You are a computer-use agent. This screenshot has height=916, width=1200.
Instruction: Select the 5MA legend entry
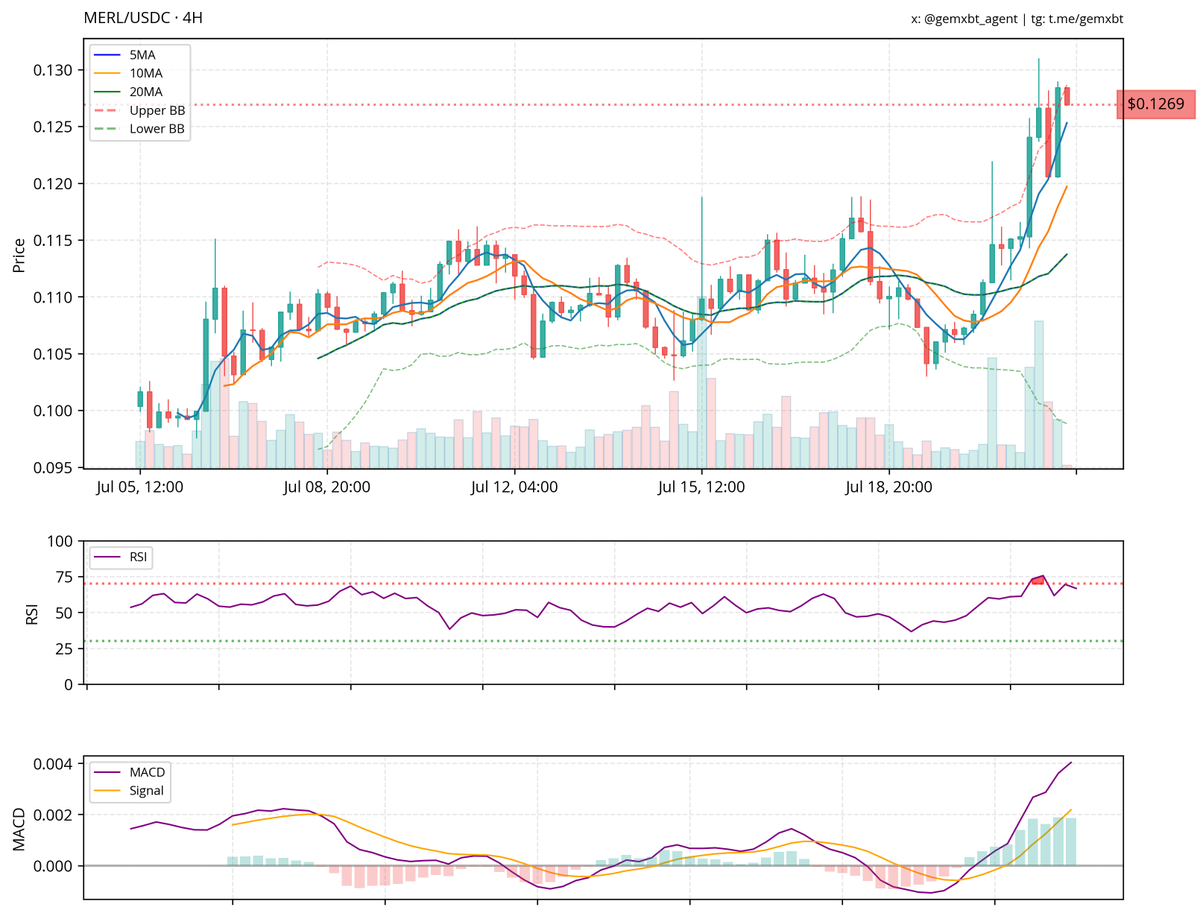(125, 54)
